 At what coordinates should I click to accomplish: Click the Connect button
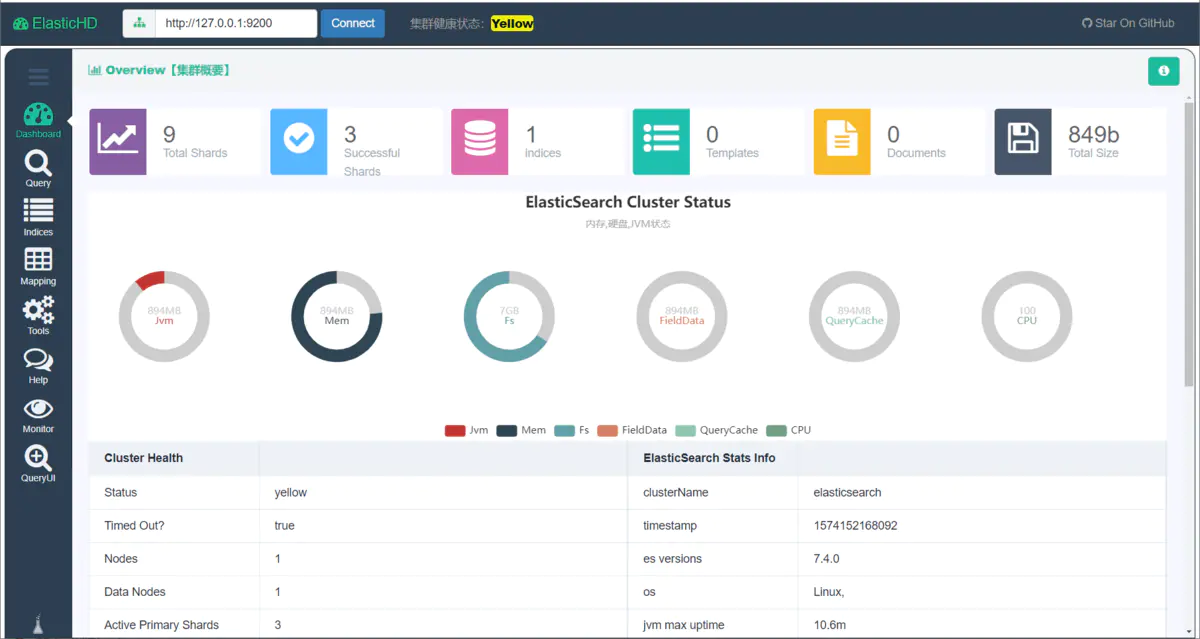click(353, 23)
